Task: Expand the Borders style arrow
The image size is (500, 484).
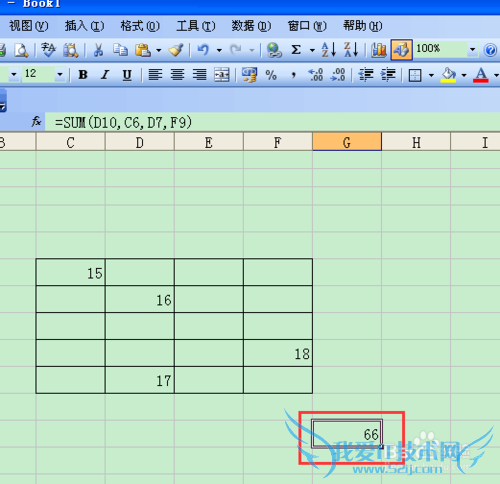Action: pos(431,75)
